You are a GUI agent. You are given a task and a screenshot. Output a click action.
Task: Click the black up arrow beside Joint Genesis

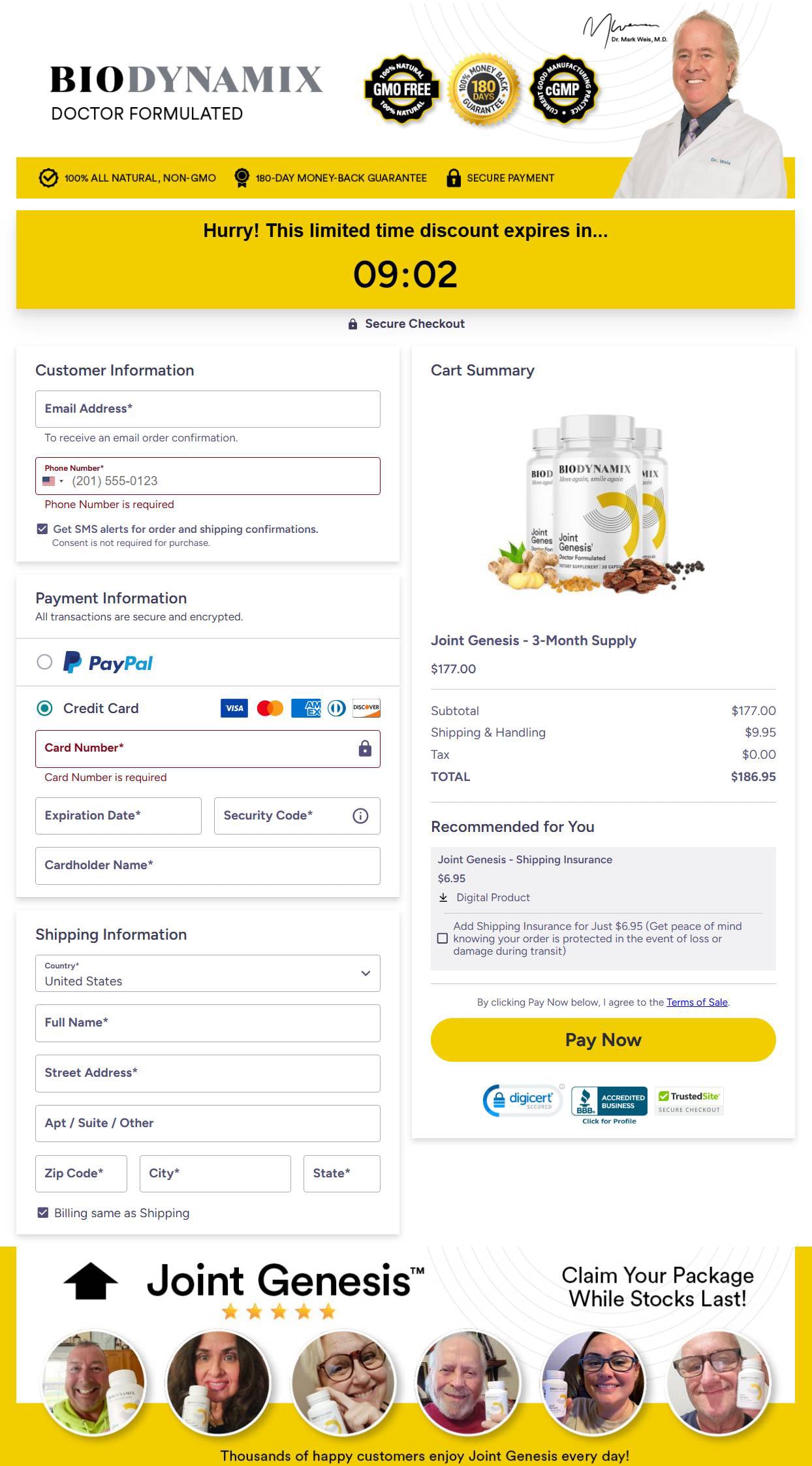pyautogui.click(x=91, y=1282)
